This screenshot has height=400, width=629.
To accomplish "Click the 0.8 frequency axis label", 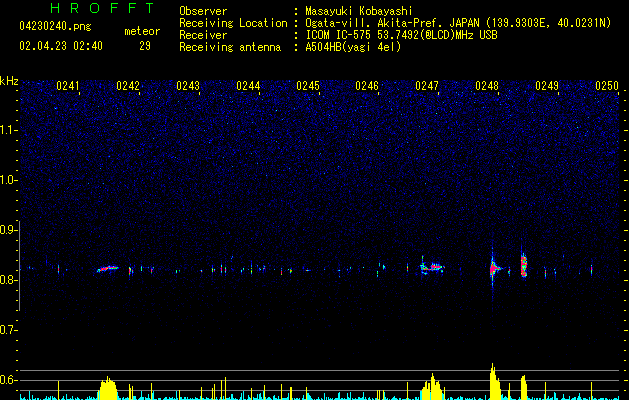I will 8,280.
